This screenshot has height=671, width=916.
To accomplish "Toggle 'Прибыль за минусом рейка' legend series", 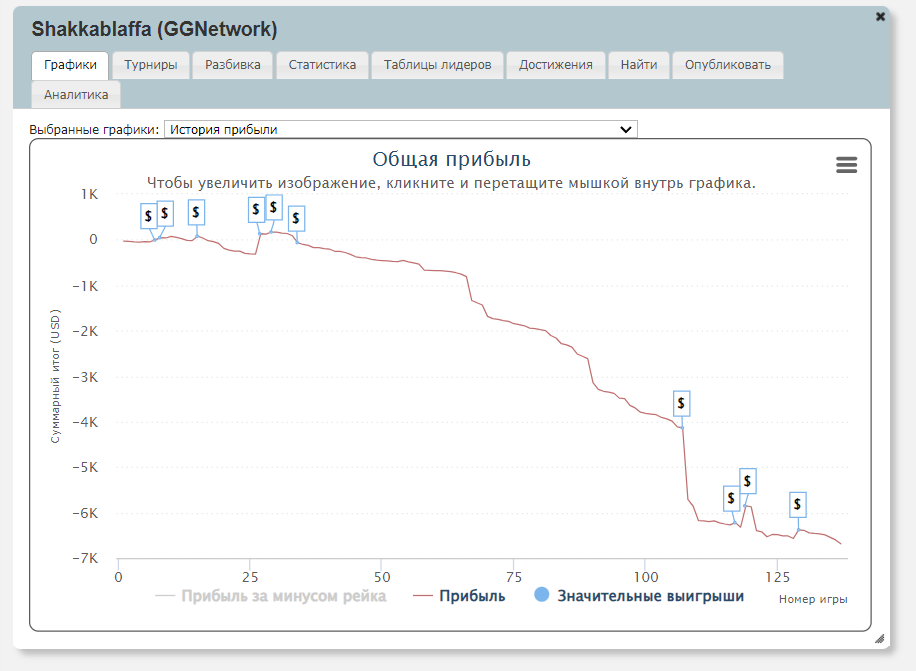I will tap(283, 596).
